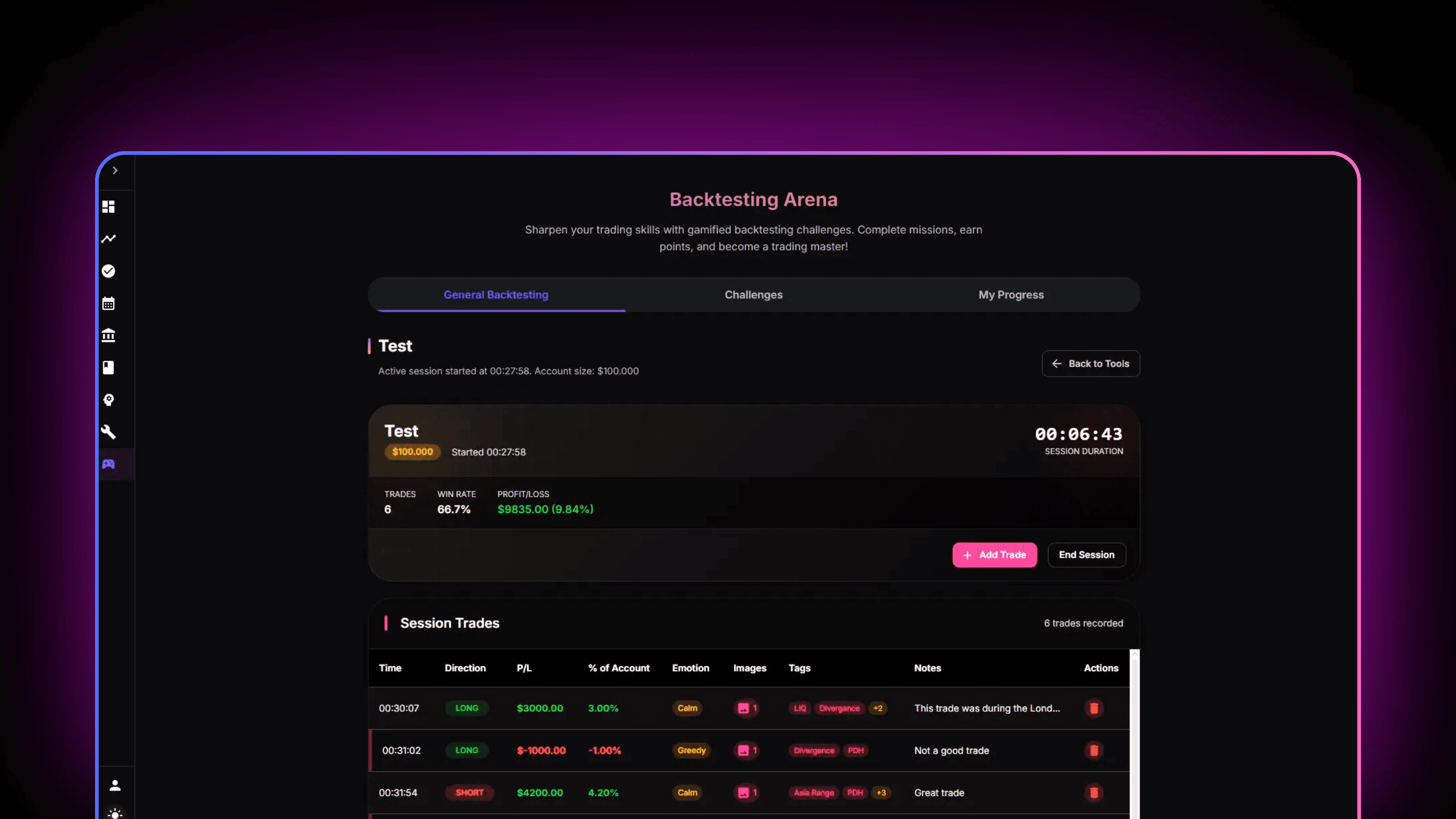Click the Time column header
Viewport: 1456px width, 819px height.
pos(390,667)
